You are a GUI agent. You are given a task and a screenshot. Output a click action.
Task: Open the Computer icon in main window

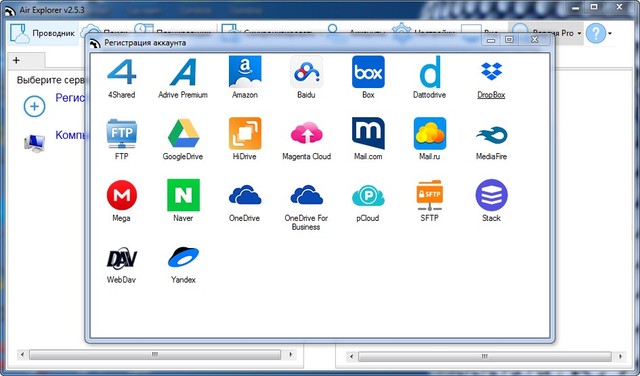pos(34,143)
